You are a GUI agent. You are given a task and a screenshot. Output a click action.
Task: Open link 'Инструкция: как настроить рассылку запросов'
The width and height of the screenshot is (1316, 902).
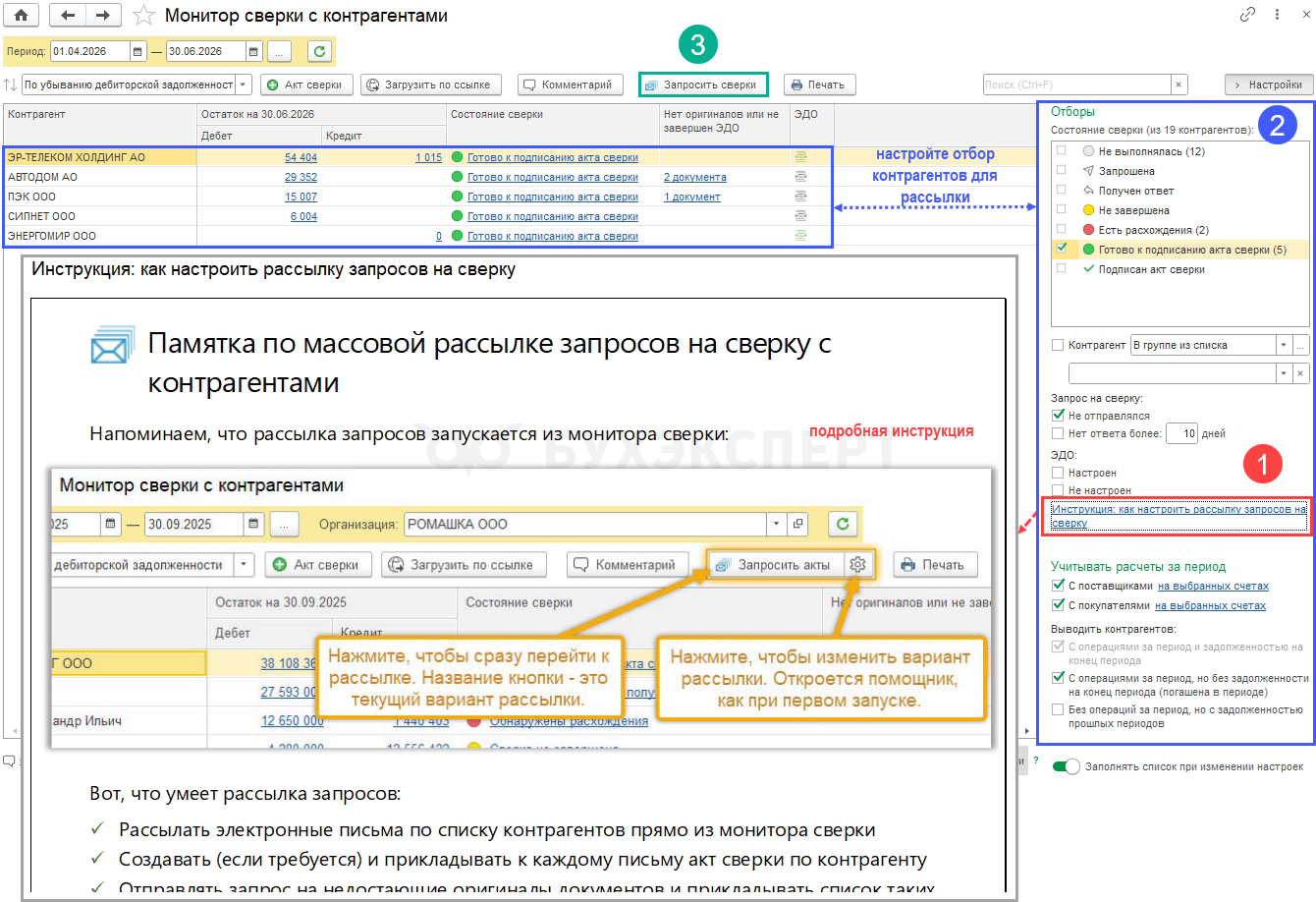[x=1179, y=516]
